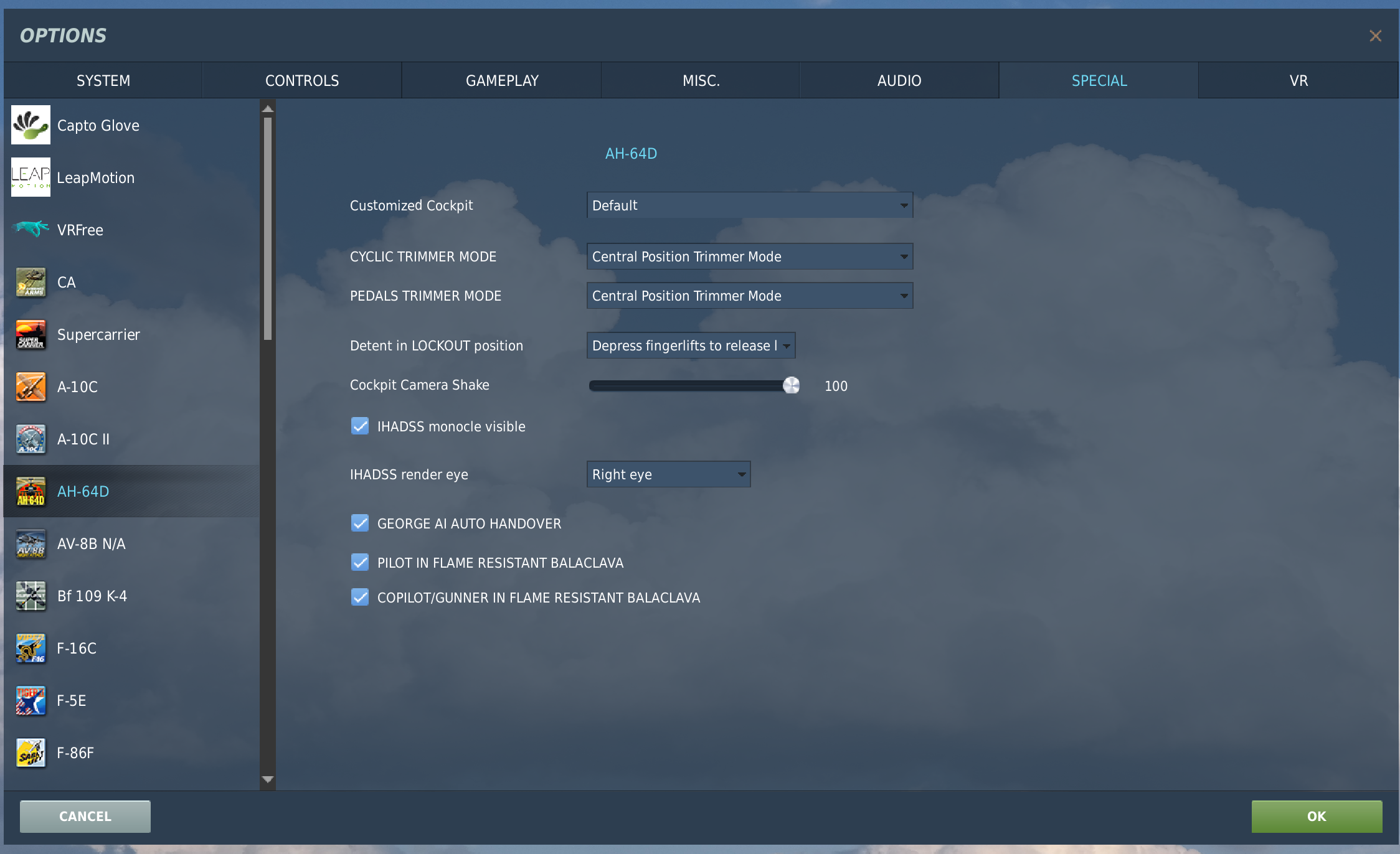
Task: Select the F-16C Viper icon
Action: tap(31, 648)
